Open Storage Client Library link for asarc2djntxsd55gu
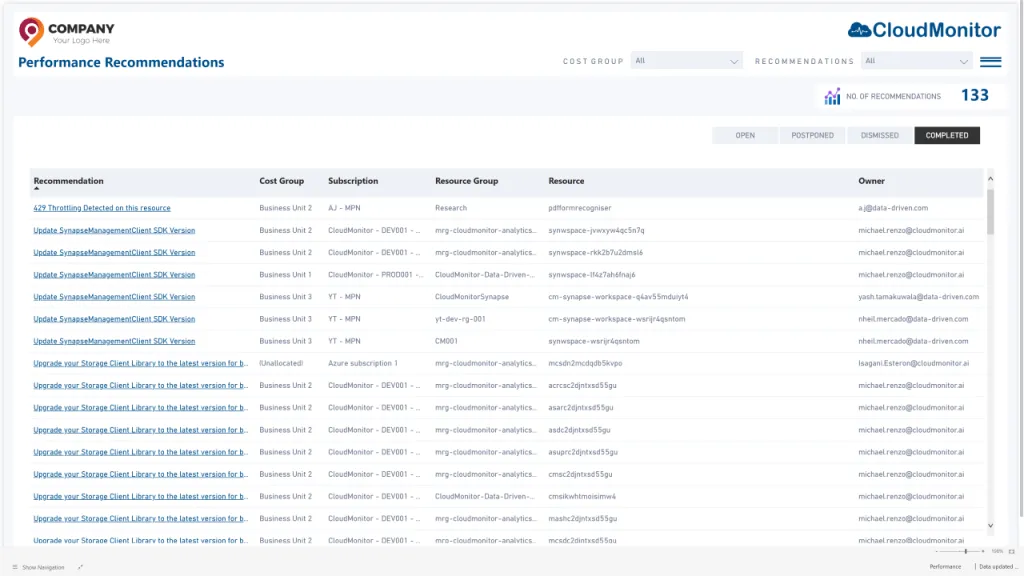 pyautogui.click(x=140, y=408)
